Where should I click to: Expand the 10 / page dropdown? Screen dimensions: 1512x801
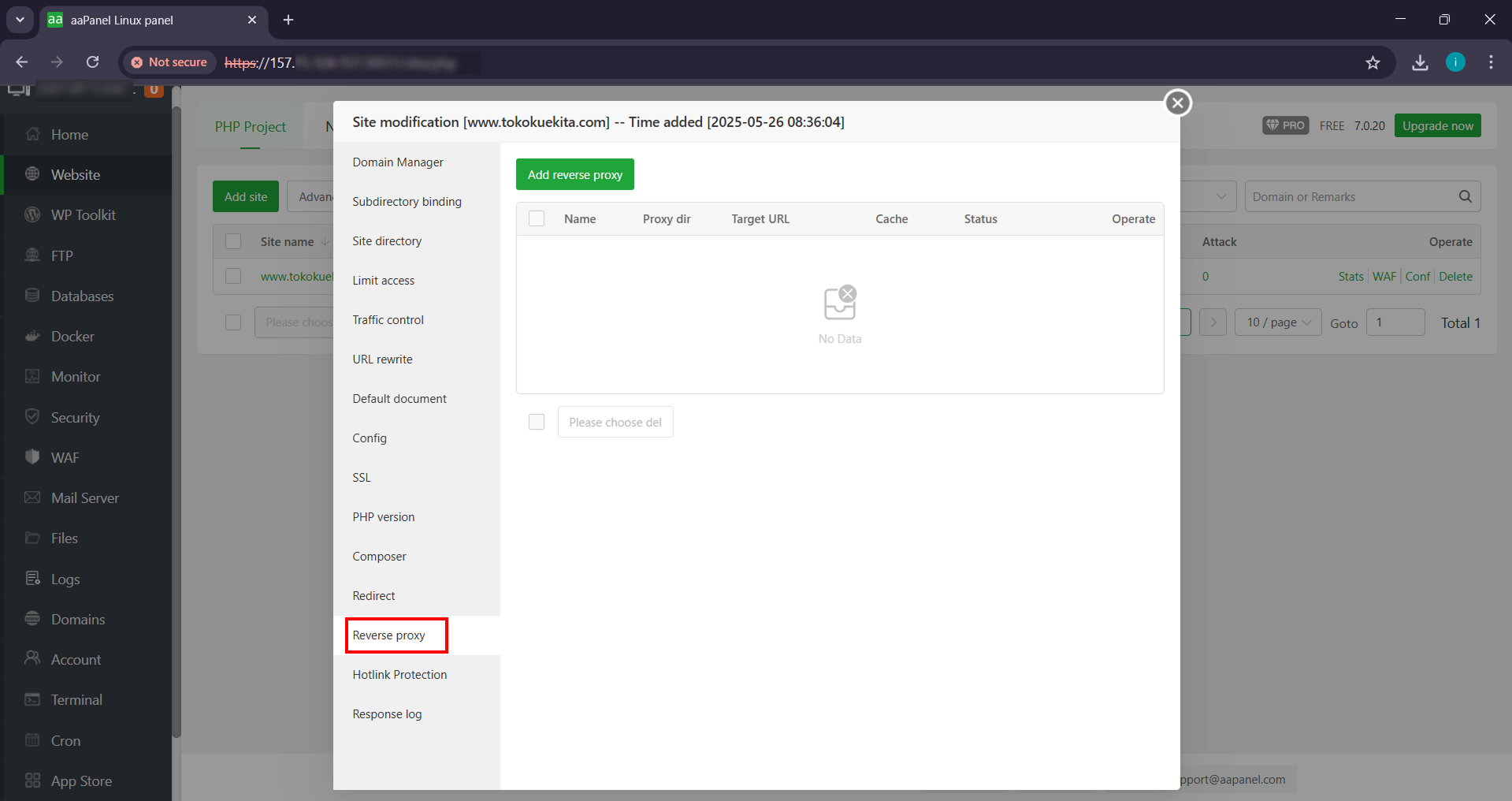point(1277,322)
